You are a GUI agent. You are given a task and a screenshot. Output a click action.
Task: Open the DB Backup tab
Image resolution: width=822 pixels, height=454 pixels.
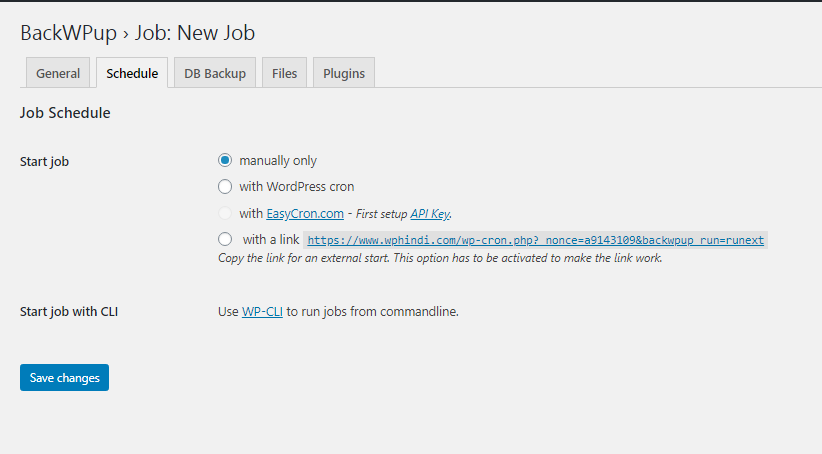click(x=215, y=73)
